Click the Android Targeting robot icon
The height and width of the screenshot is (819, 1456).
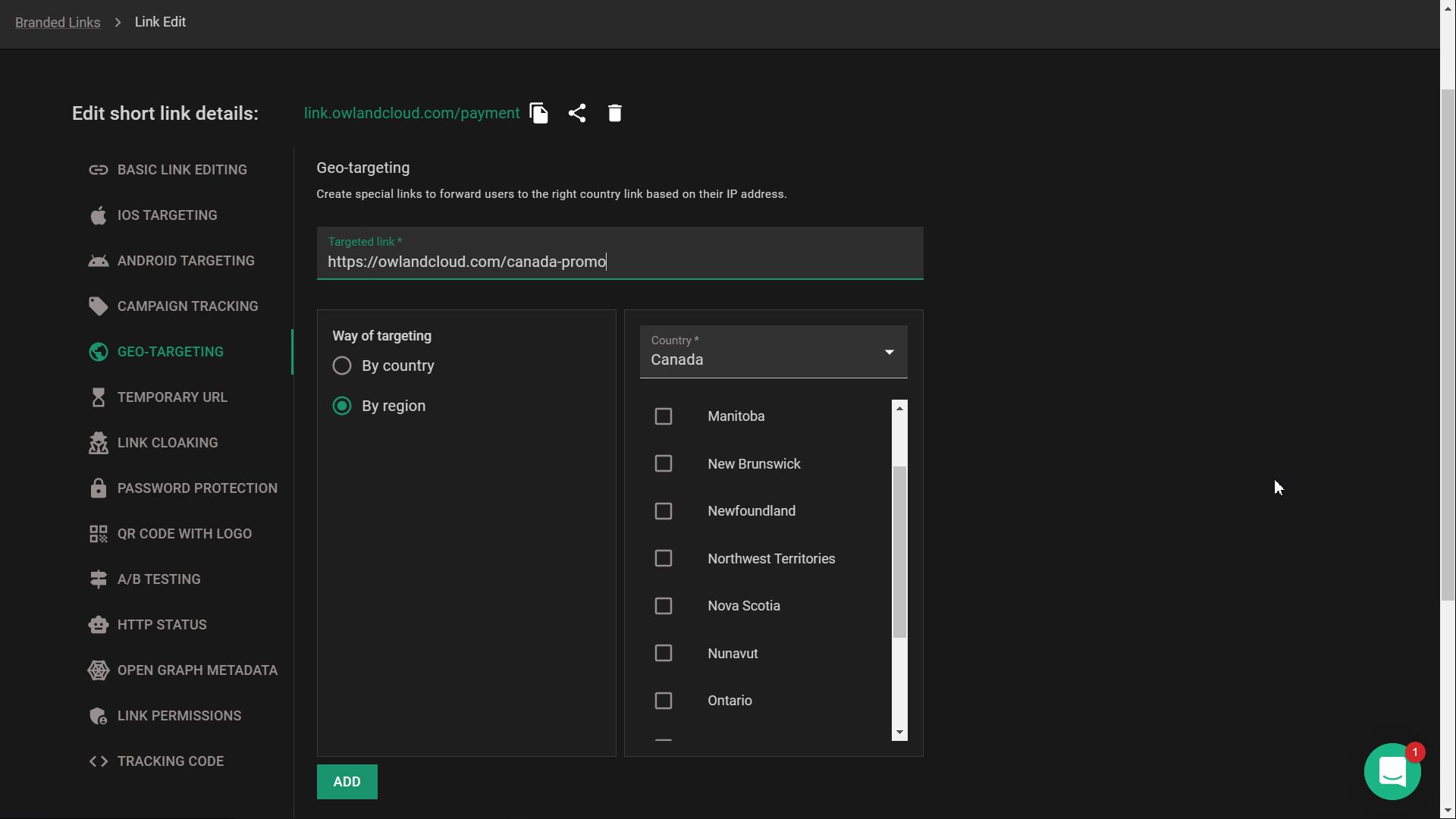click(99, 261)
